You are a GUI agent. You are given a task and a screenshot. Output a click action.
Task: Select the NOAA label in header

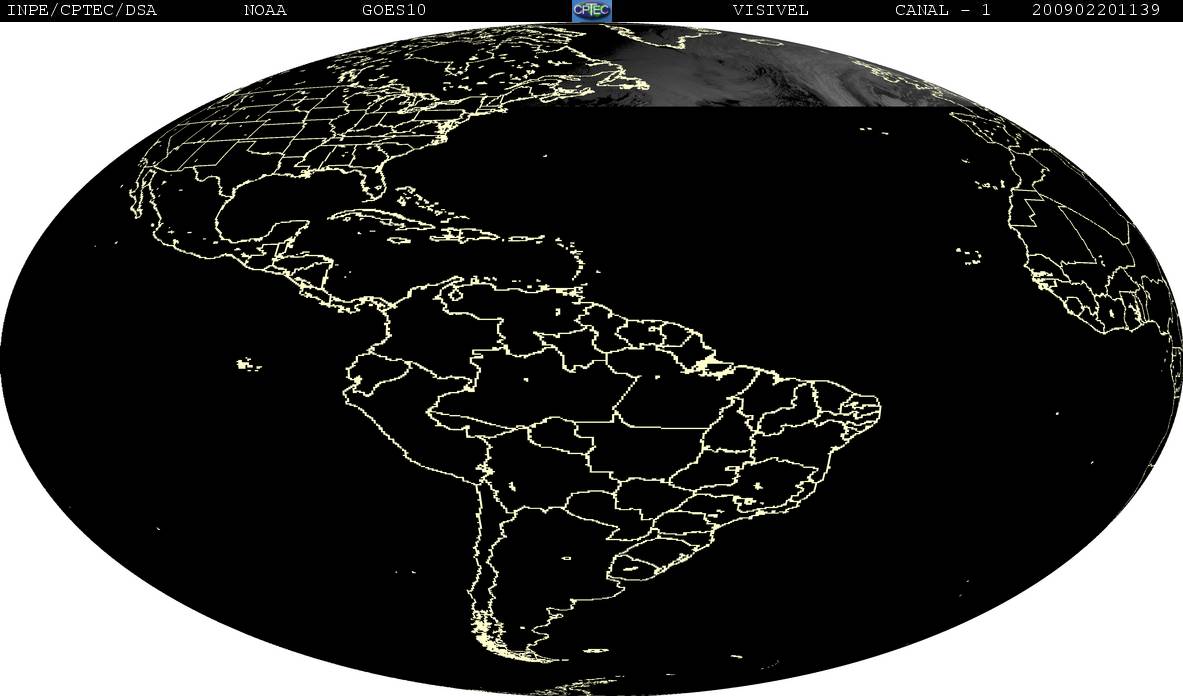265,10
